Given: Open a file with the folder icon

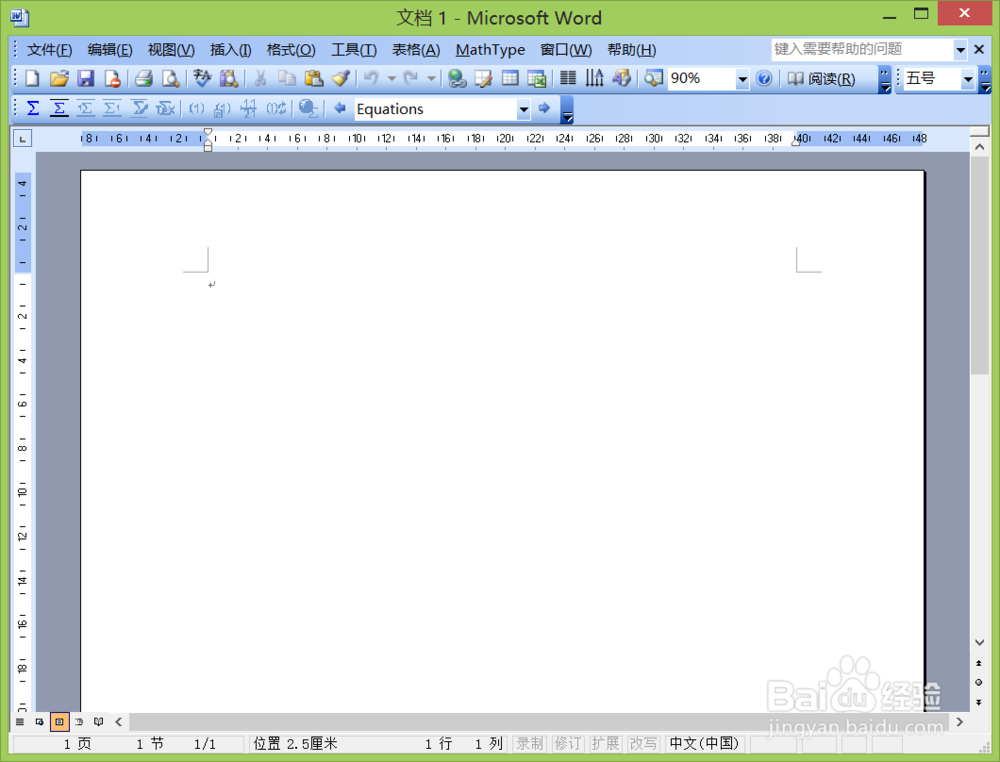Looking at the screenshot, I should point(59,78).
